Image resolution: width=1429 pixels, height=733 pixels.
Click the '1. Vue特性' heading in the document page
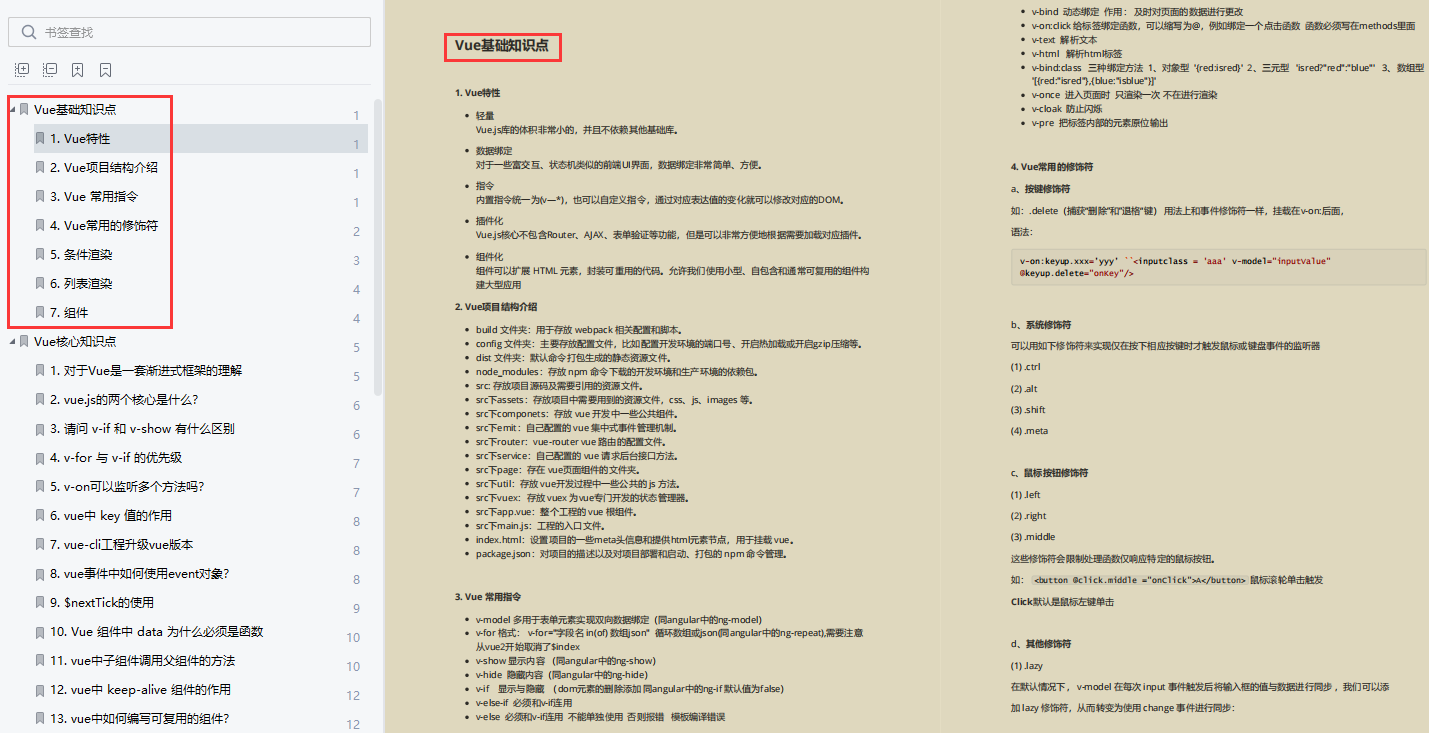coord(477,93)
